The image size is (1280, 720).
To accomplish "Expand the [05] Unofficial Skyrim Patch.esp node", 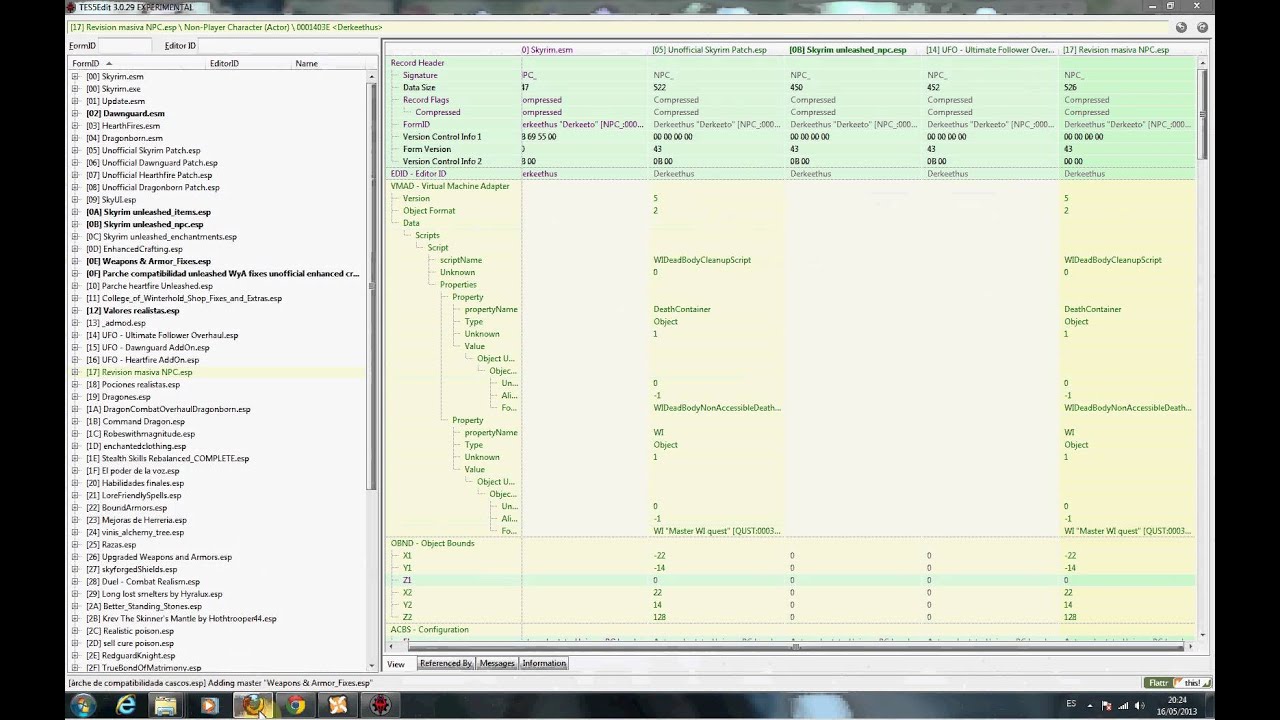I will point(75,150).
